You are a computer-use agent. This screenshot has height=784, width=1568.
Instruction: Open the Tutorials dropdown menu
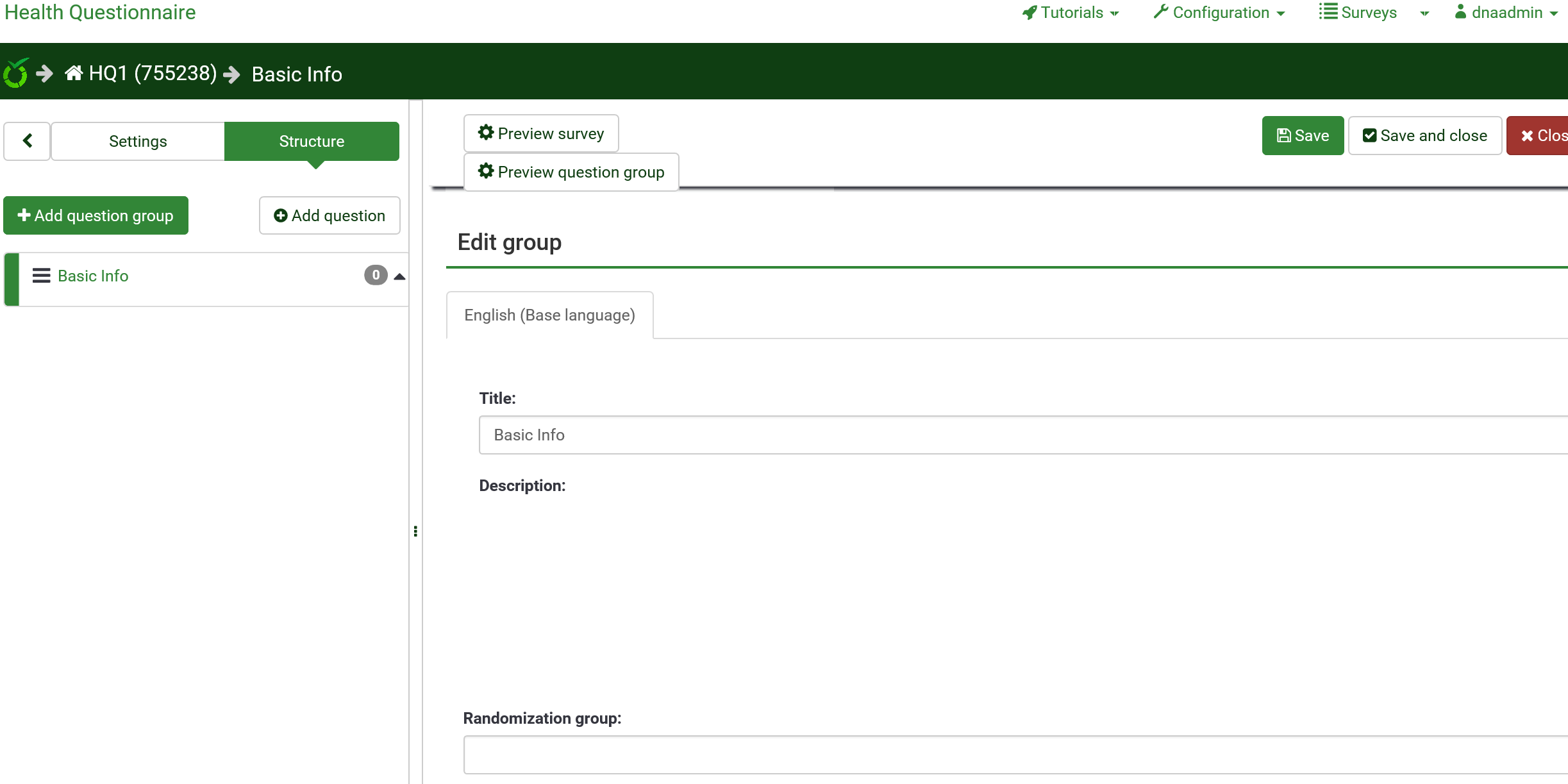point(1071,13)
